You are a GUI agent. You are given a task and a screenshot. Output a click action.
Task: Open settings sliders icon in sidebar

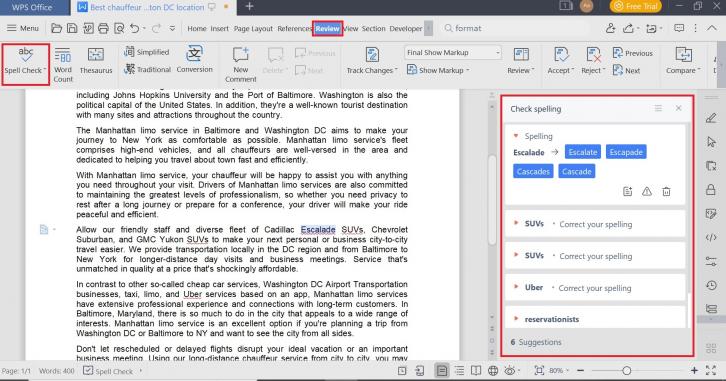point(711,261)
